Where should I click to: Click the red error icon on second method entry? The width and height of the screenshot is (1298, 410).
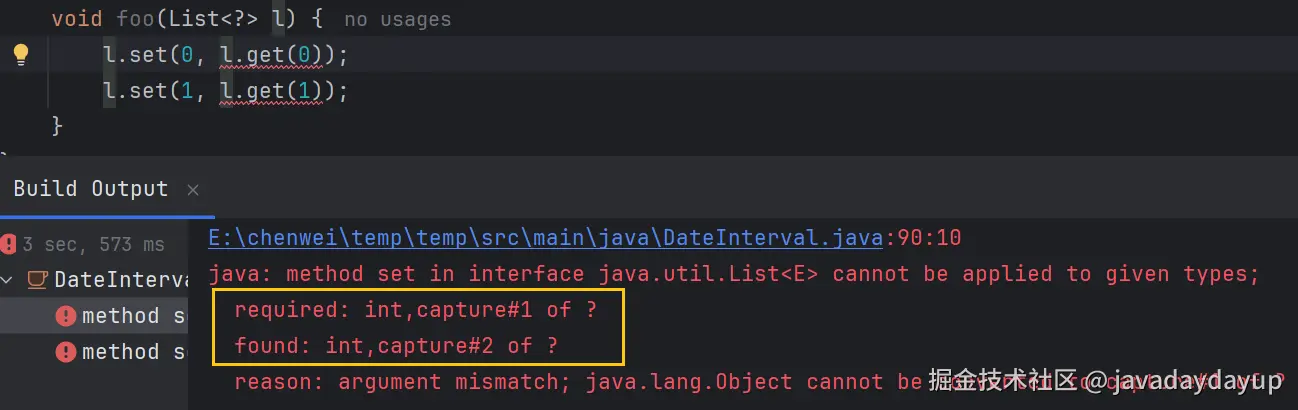pyautogui.click(x=66, y=352)
